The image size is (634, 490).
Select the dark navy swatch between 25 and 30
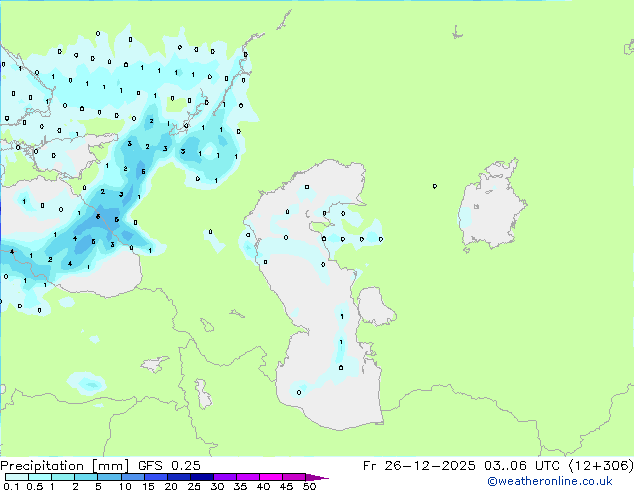tap(202, 477)
